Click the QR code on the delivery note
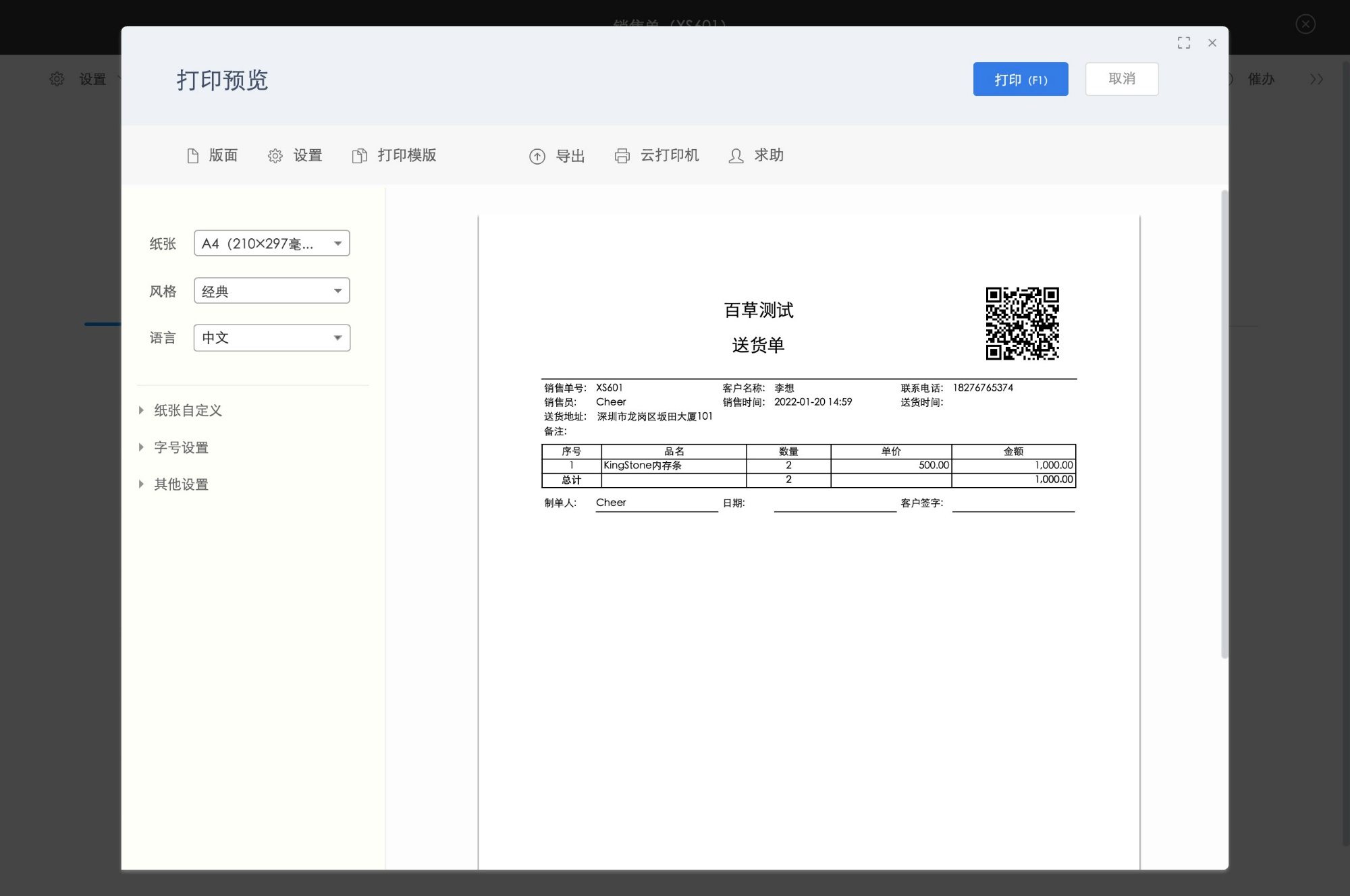This screenshot has width=1350, height=896. pos(1022,323)
